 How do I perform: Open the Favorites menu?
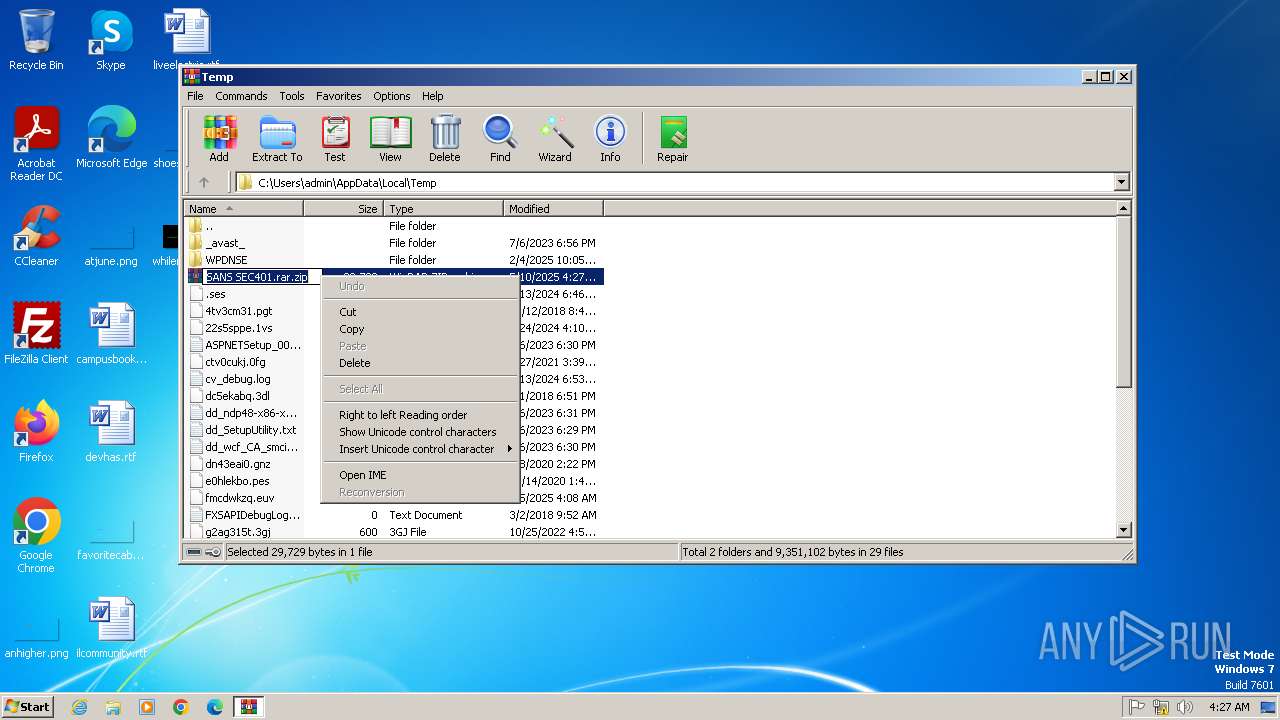point(339,96)
